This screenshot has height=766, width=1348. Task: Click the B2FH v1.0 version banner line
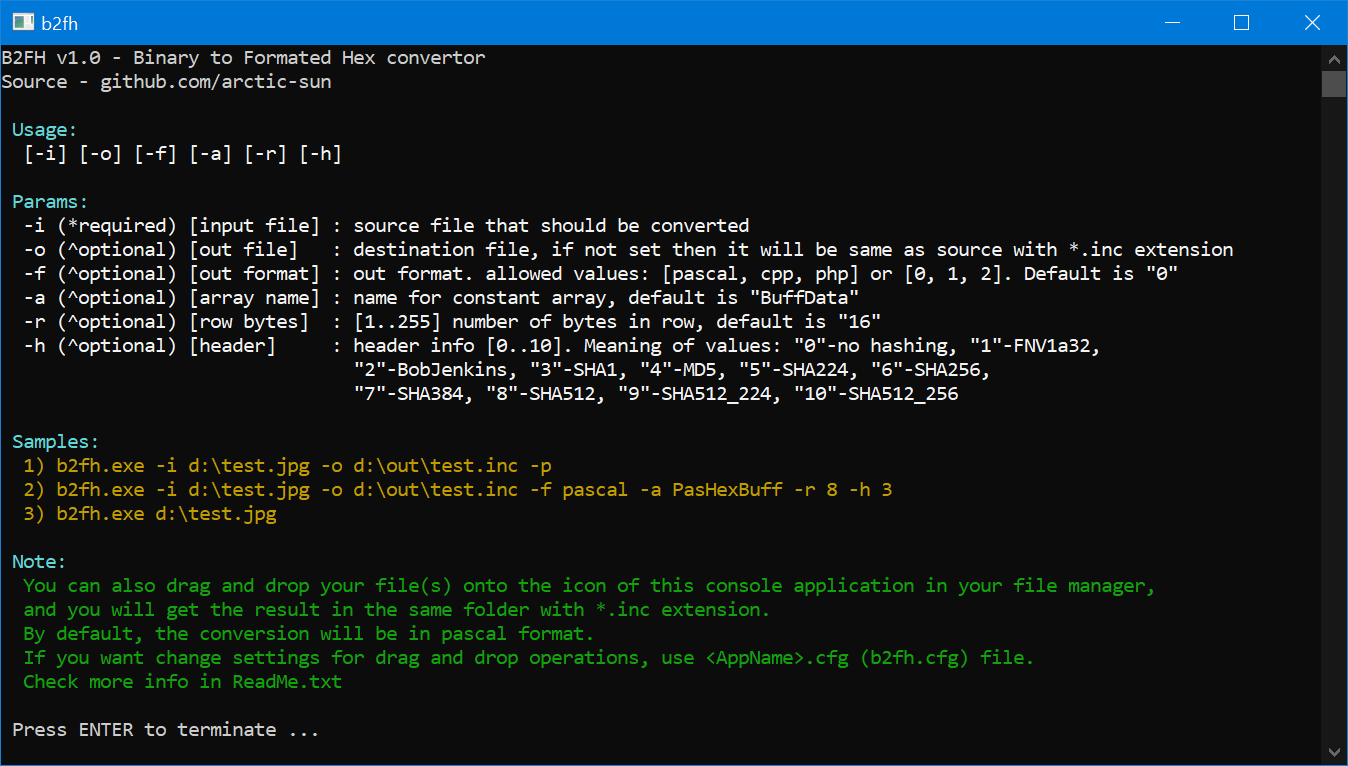[243, 57]
